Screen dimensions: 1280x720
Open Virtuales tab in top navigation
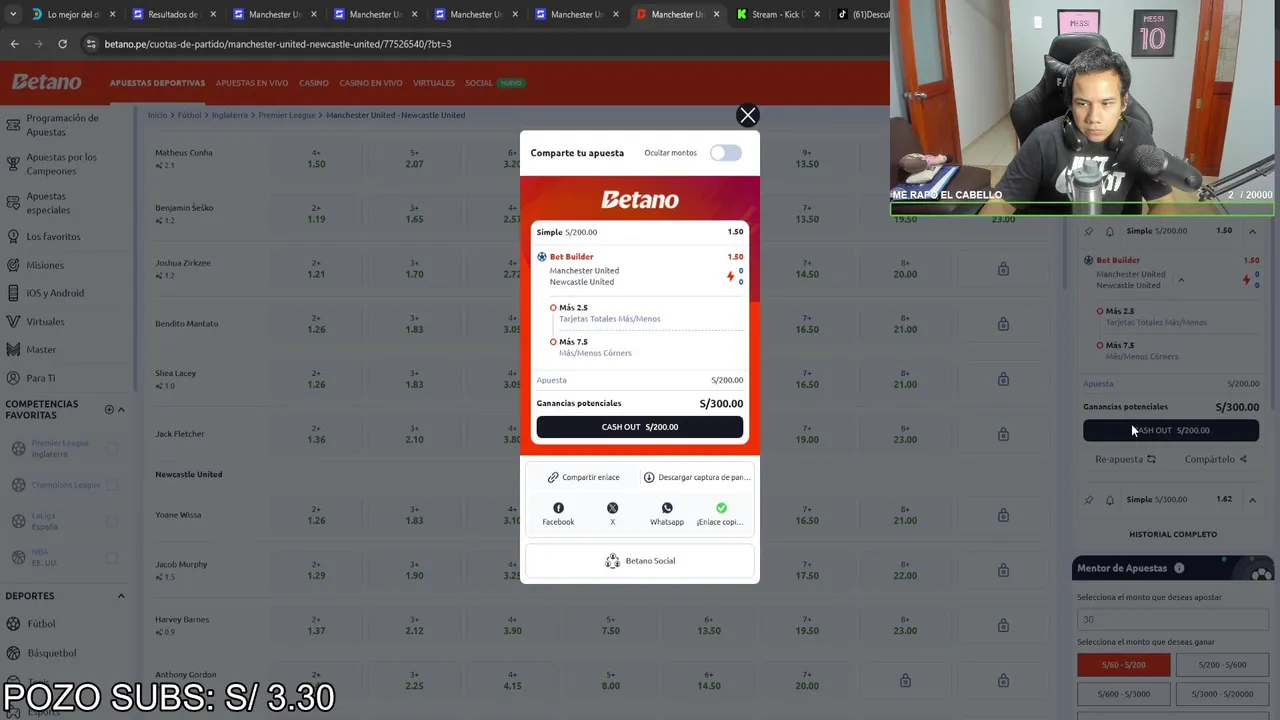pyautogui.click(x=434, y=83)
